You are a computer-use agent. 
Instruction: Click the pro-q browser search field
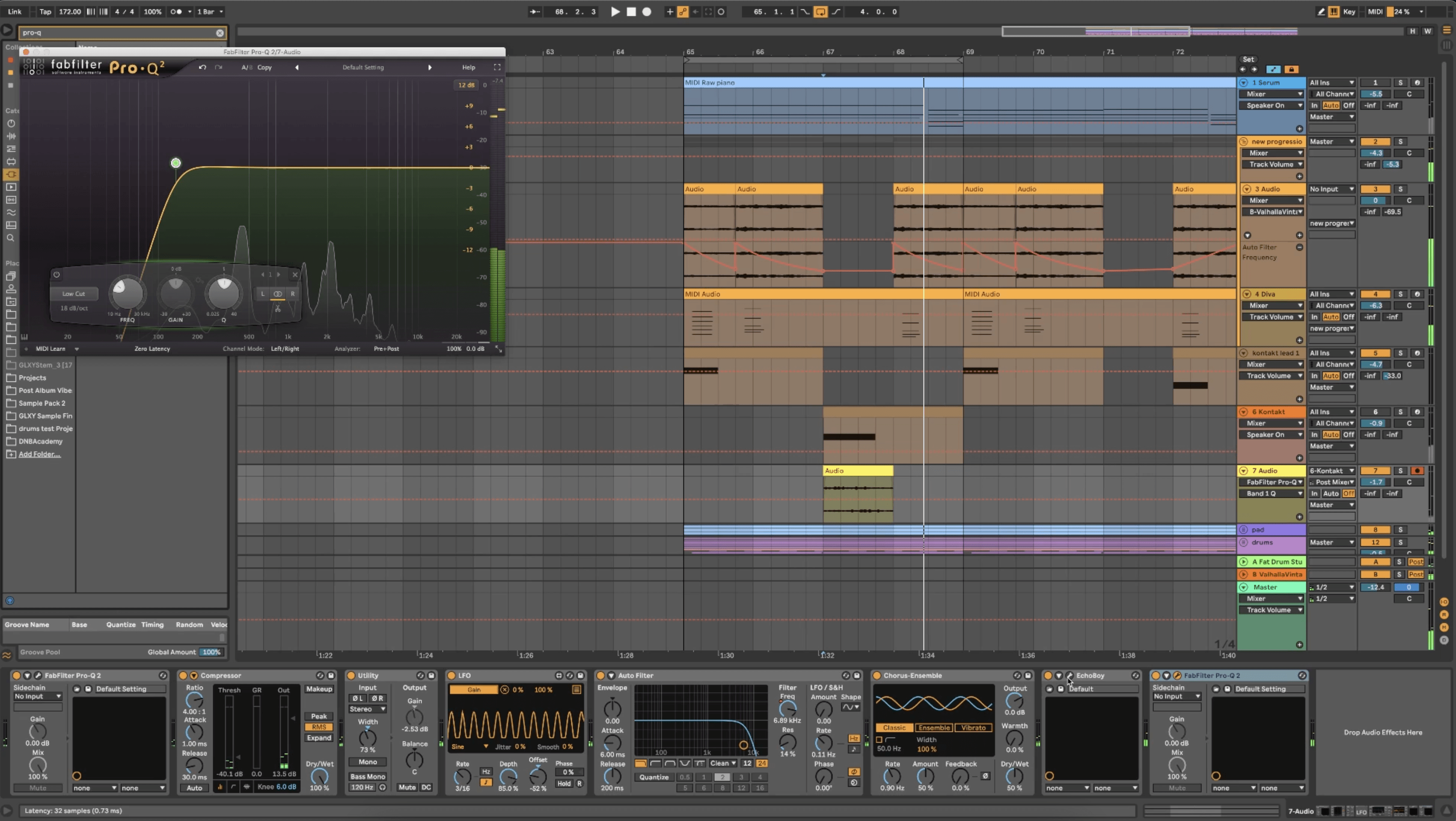click(123, 33)
